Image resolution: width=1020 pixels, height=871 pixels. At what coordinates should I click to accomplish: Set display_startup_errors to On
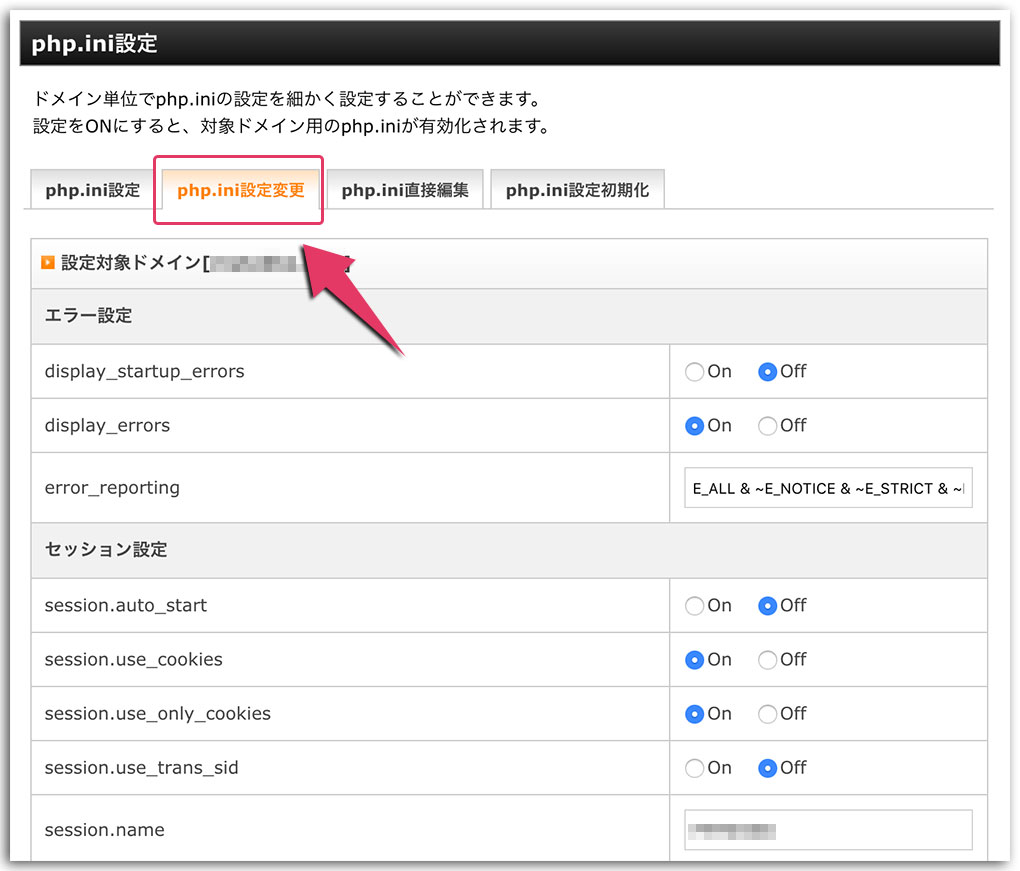click(x=694, y=372)
